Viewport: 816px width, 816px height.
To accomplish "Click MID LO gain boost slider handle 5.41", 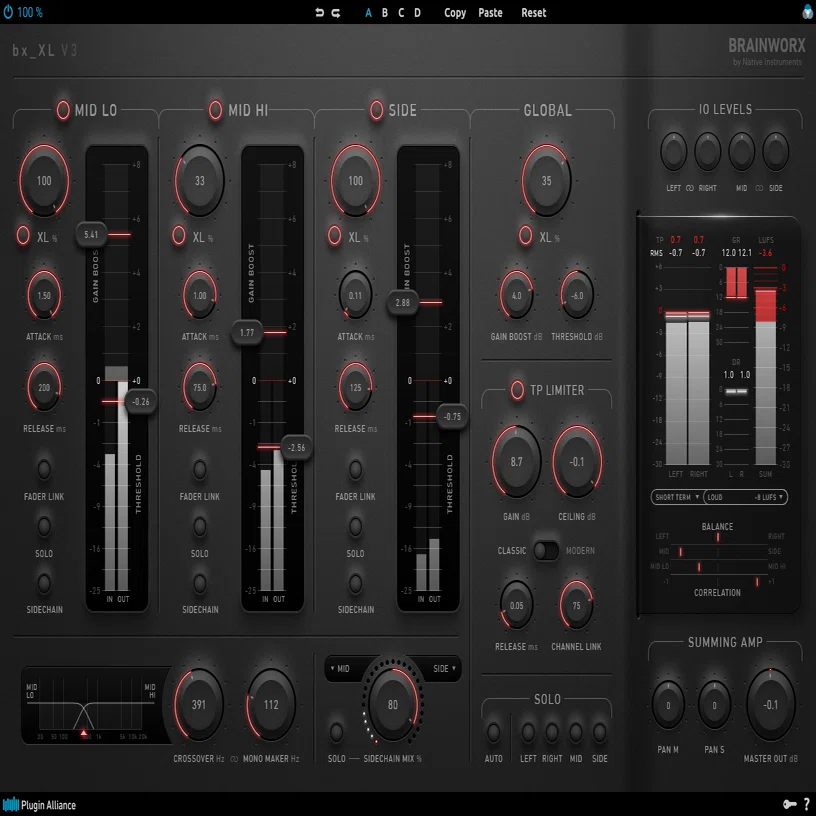I will point(91,235).
